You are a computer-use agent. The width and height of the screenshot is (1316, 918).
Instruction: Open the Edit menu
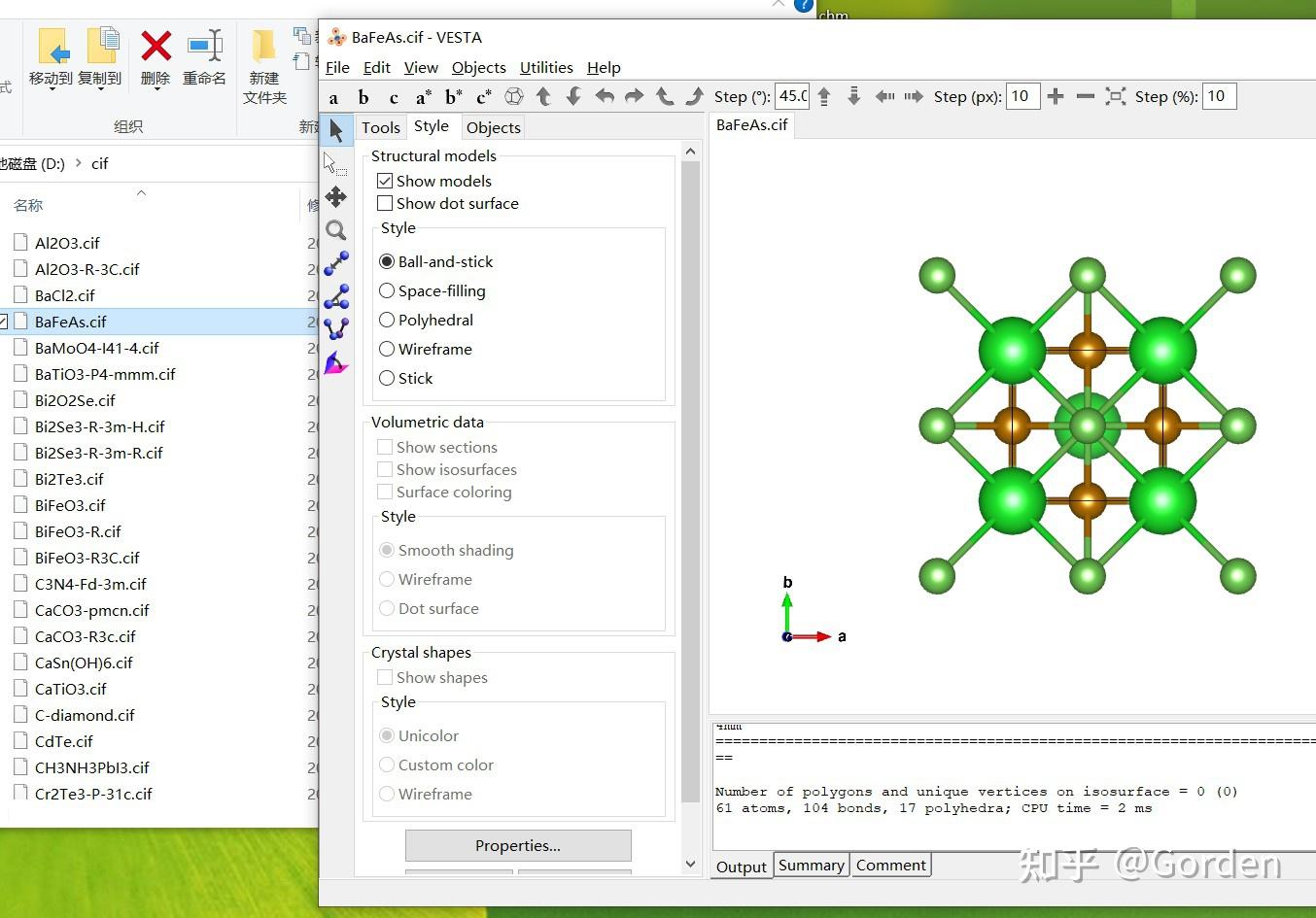click(376, 67)
